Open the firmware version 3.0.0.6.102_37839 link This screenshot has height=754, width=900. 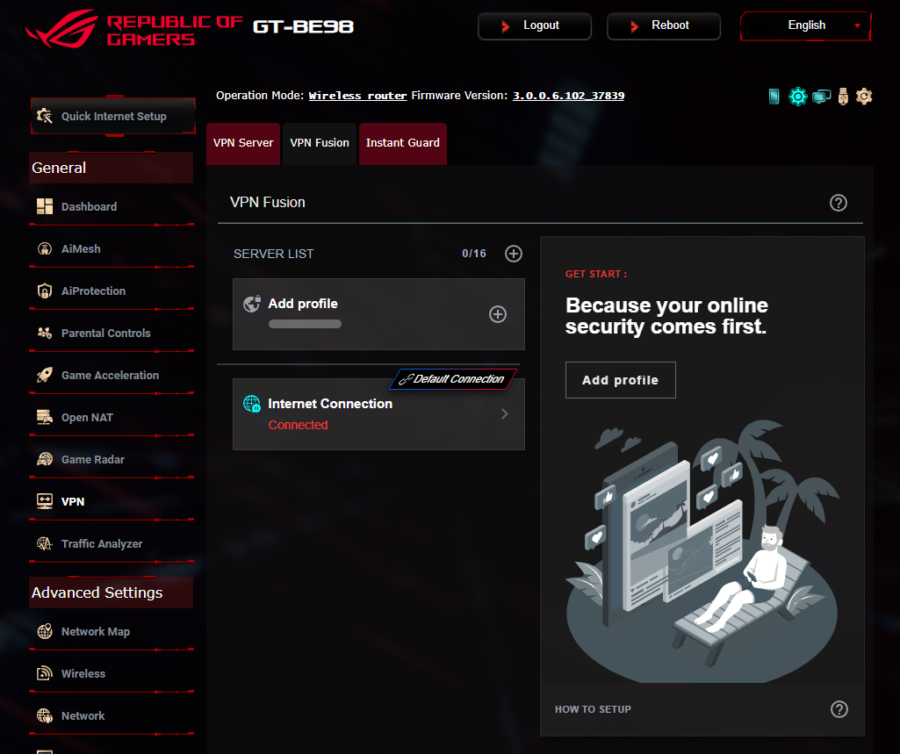click(568, 96)
